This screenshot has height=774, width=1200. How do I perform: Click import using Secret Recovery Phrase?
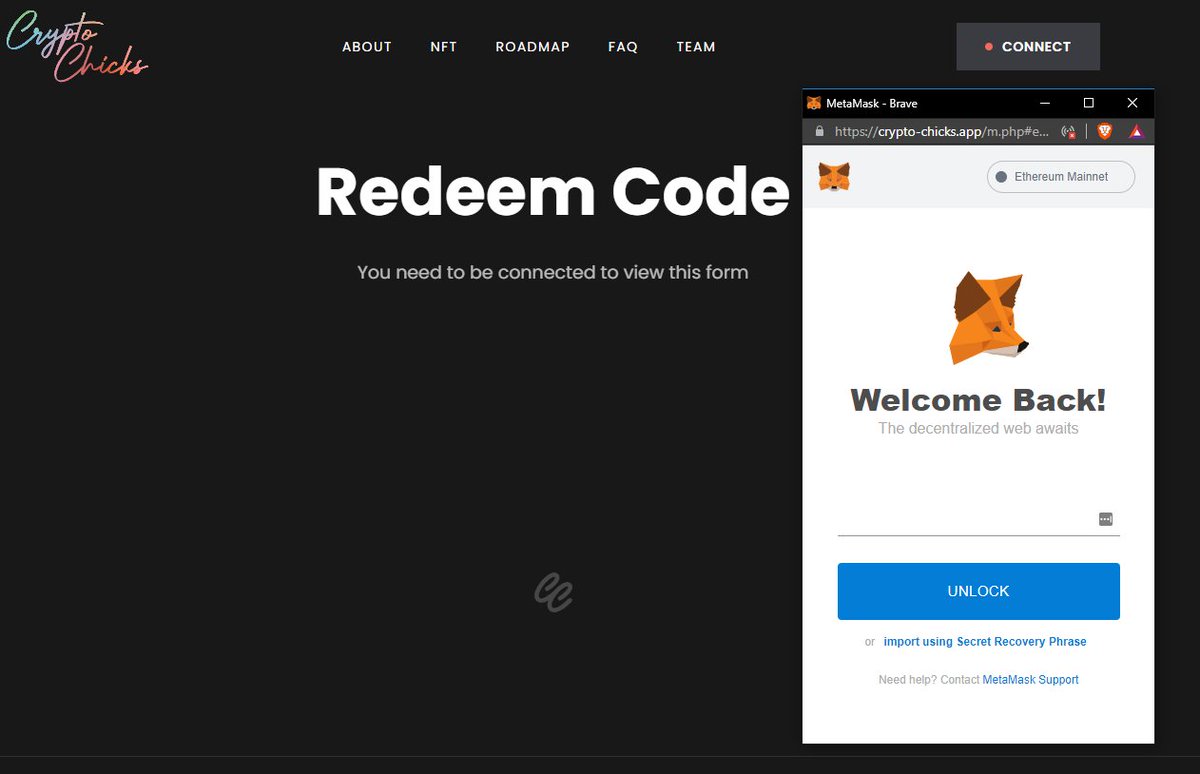pos(985,641)
